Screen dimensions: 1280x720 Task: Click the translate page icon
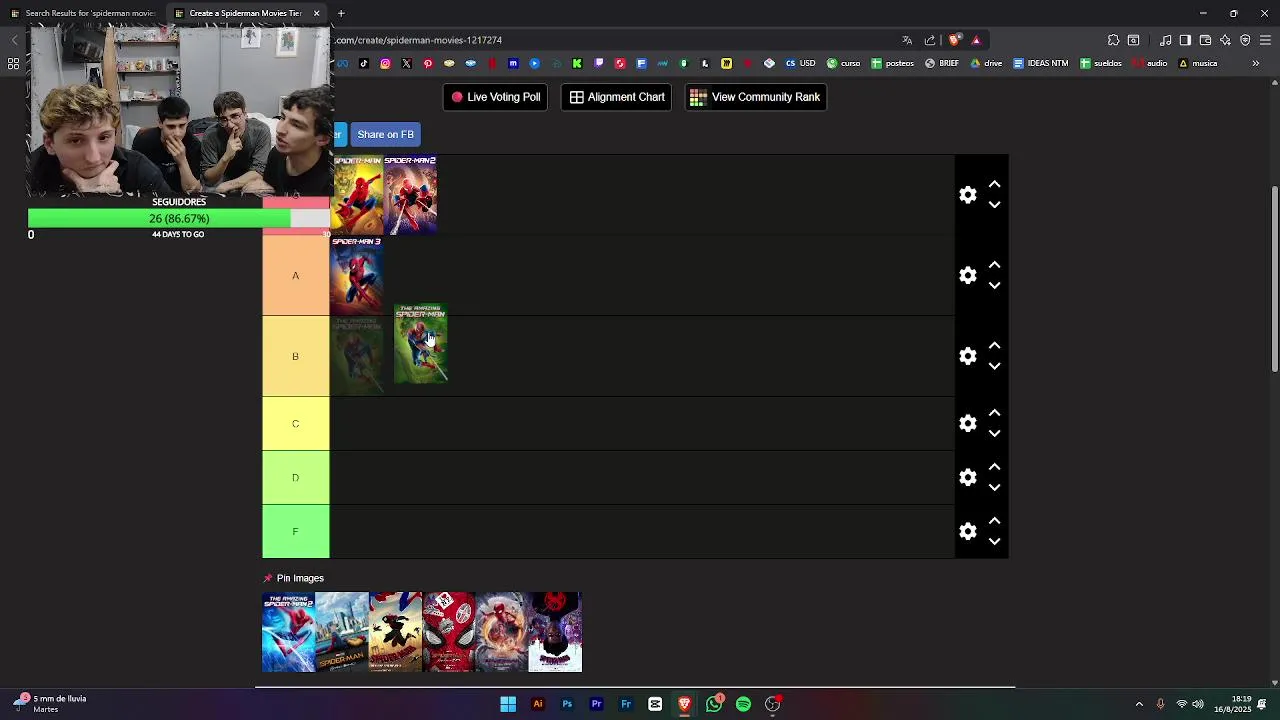(x=907, y=40)
